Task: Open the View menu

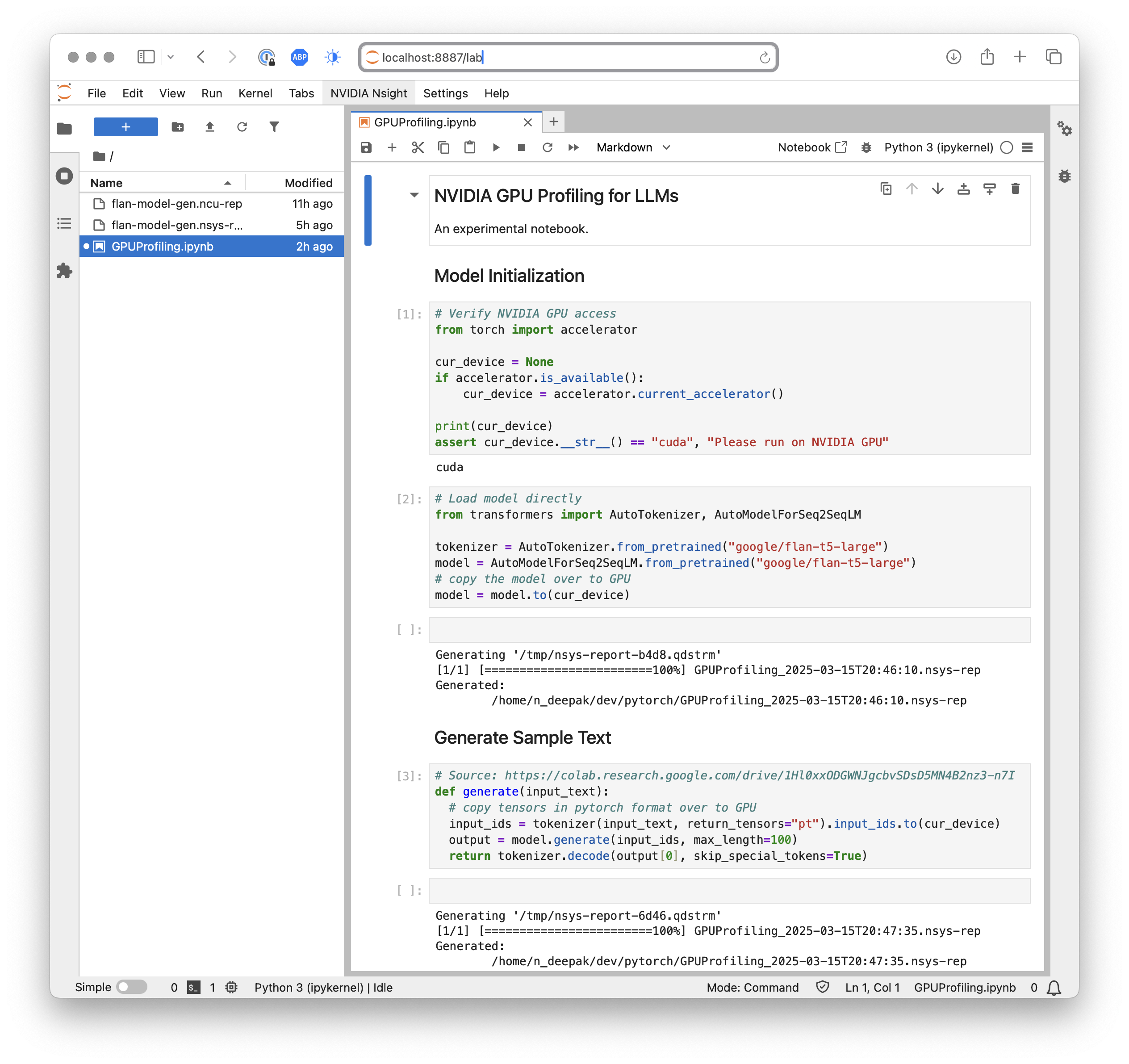Action: pyautogui.click(x=171, y=93)
